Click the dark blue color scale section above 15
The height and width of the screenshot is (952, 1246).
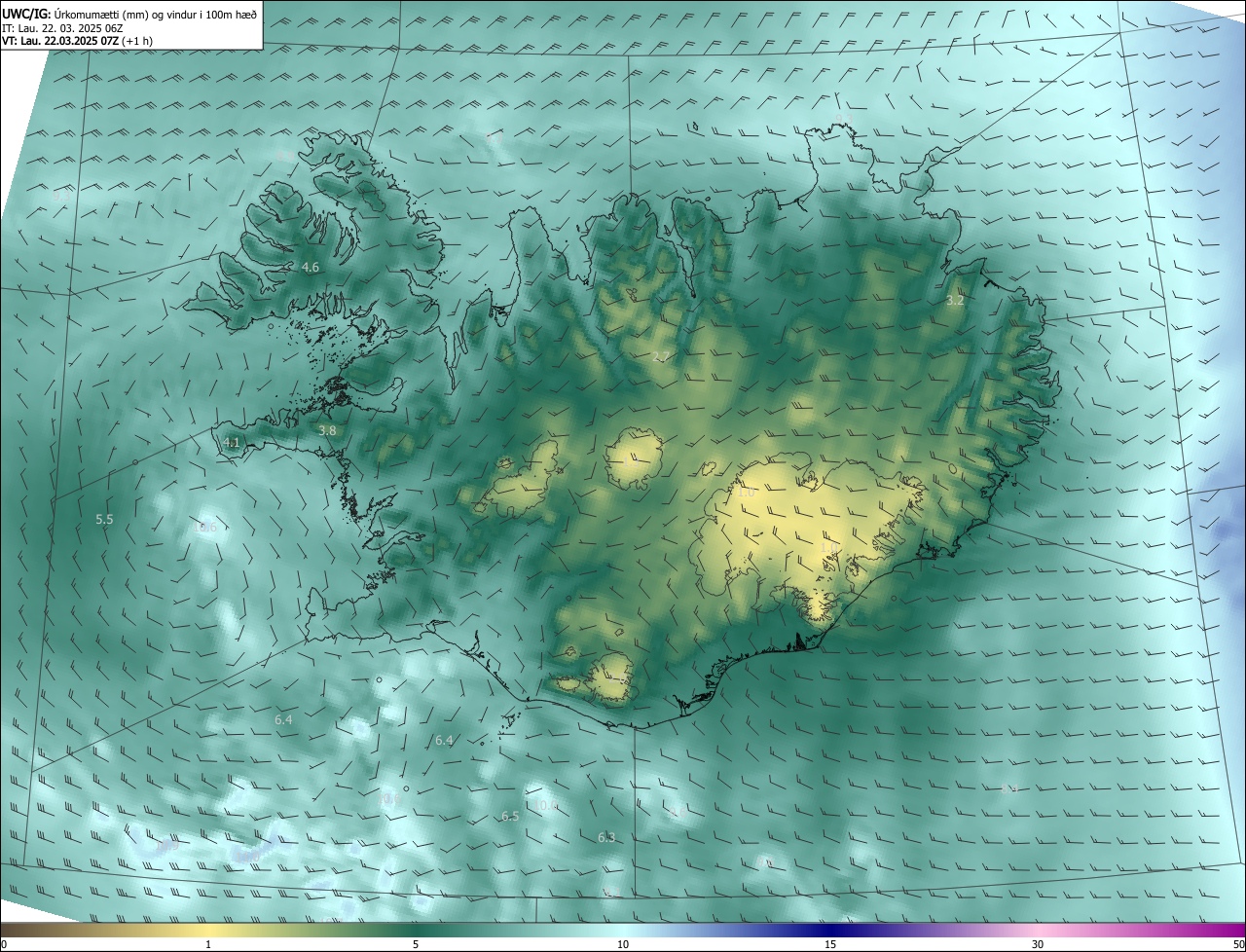pos(830,929)
